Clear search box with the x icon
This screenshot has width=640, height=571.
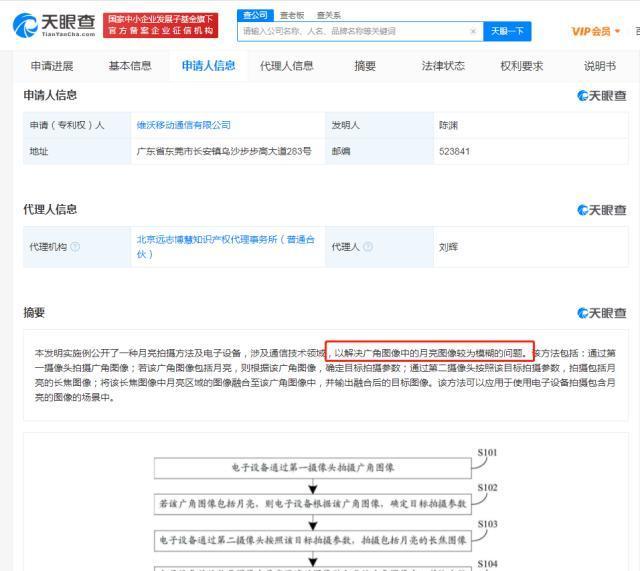(473, 31)
